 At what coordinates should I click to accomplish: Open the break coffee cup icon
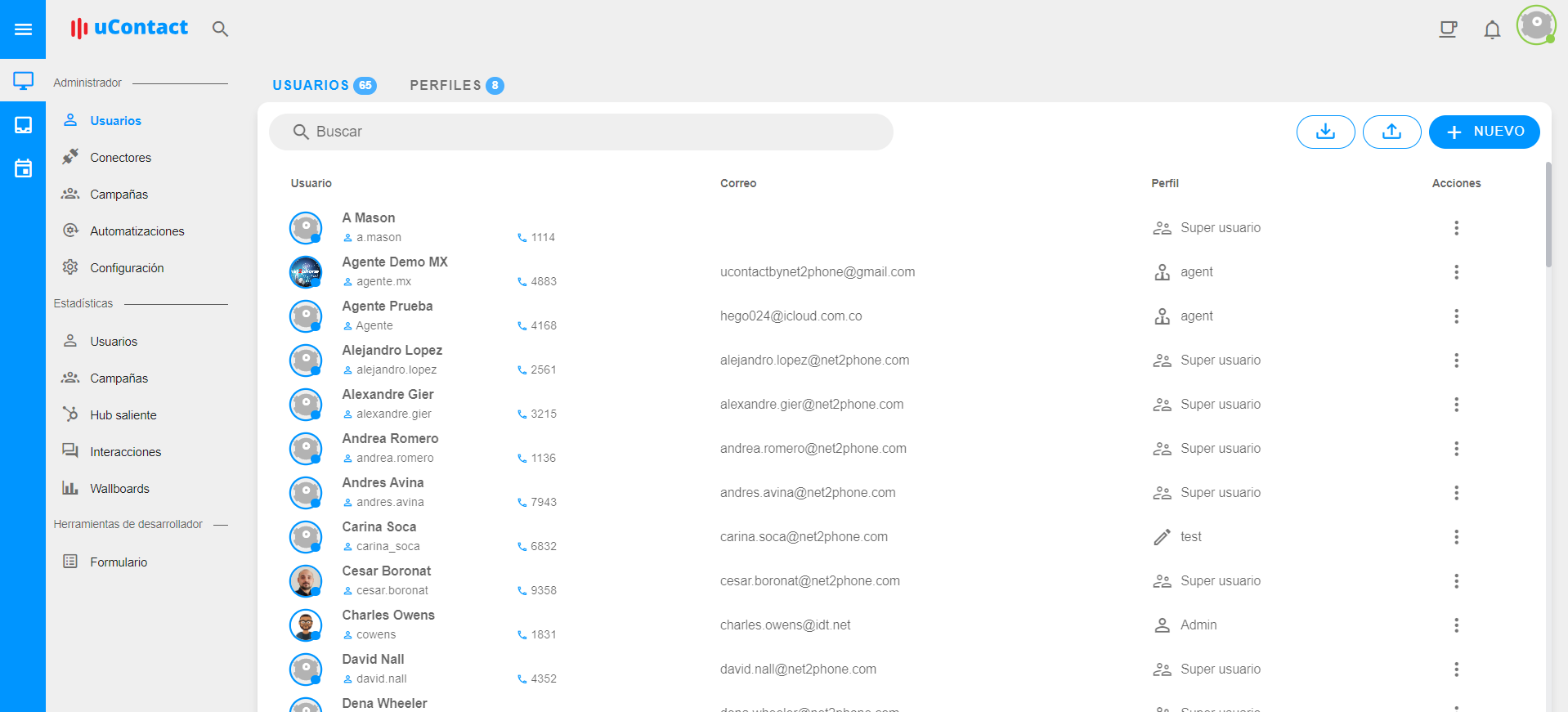[1448, 29]
